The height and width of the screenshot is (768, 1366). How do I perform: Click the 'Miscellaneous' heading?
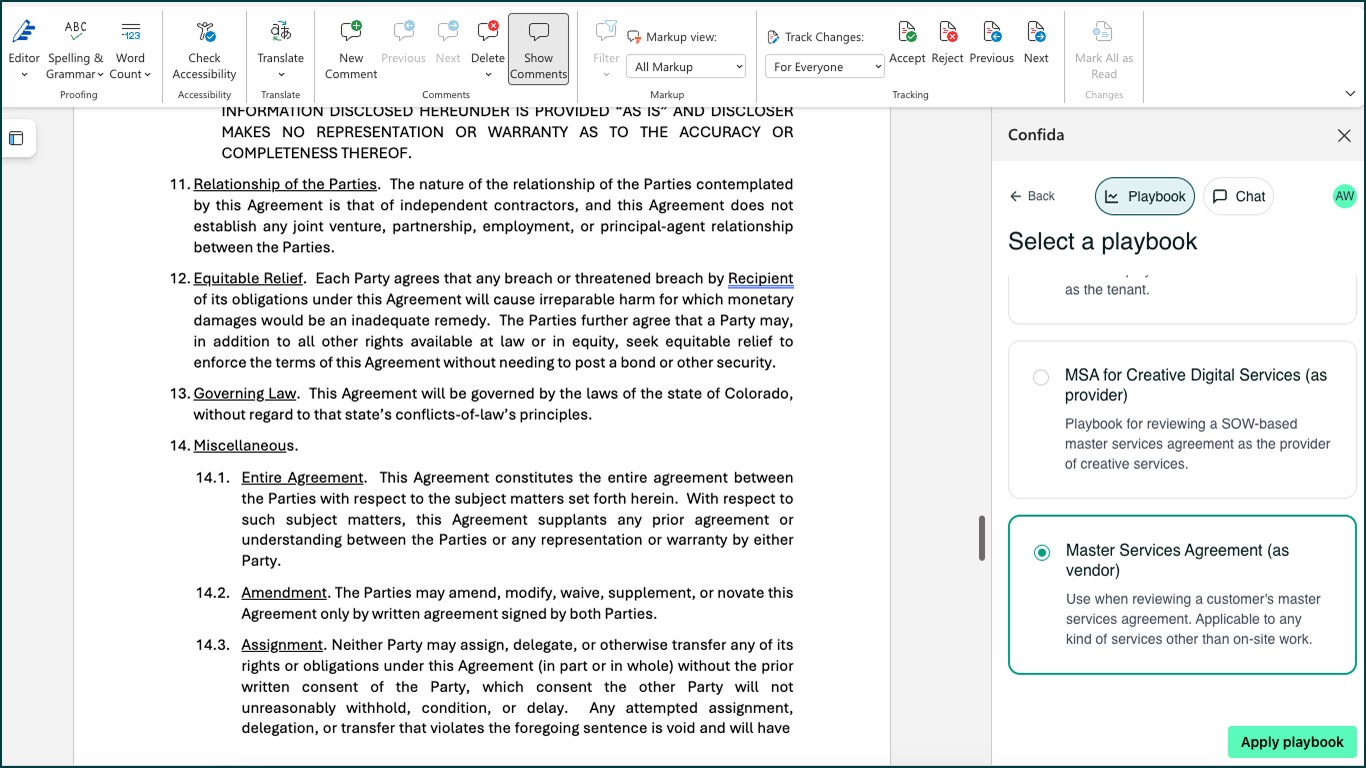pyautogui.click(x=244, y=445)
